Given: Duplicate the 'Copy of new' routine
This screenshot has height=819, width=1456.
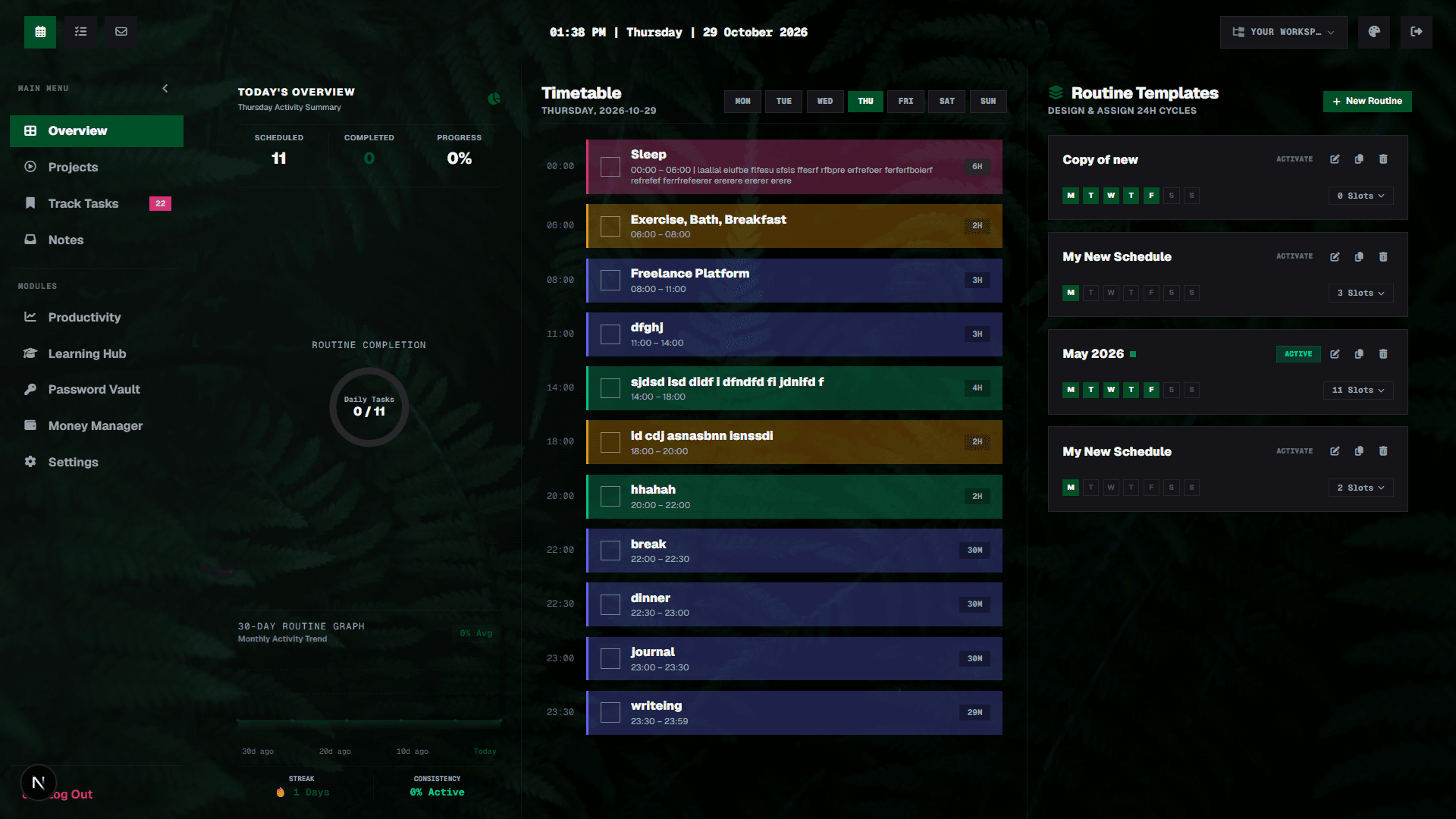Looking at the screenshot, I should [x=1359, y=159].
